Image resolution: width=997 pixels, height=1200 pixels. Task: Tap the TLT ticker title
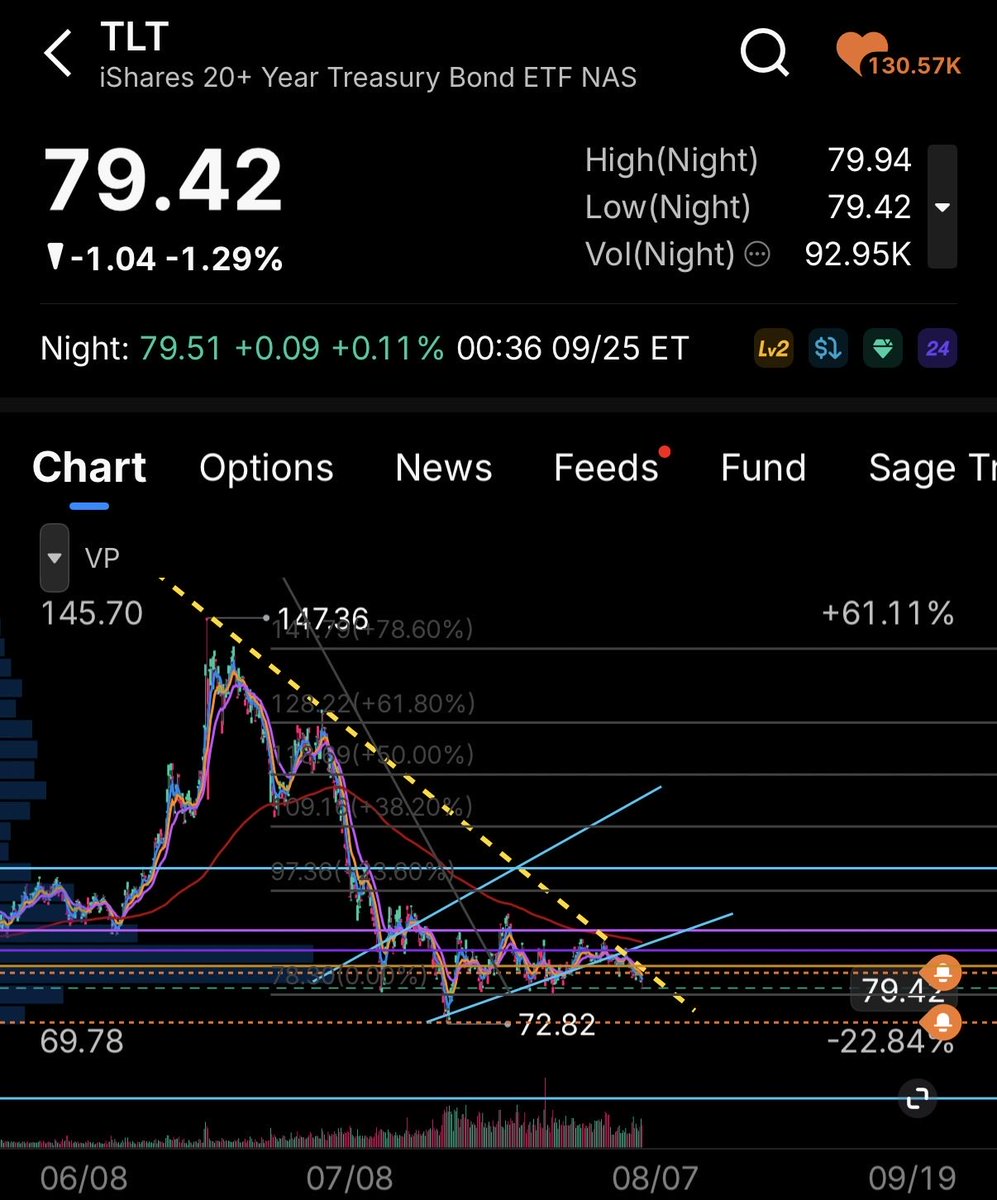pos(133,37)
